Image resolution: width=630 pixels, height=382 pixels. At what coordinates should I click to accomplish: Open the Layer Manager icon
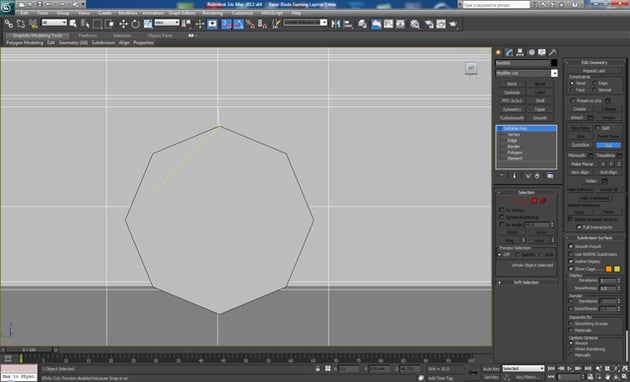tap(362, 24)
